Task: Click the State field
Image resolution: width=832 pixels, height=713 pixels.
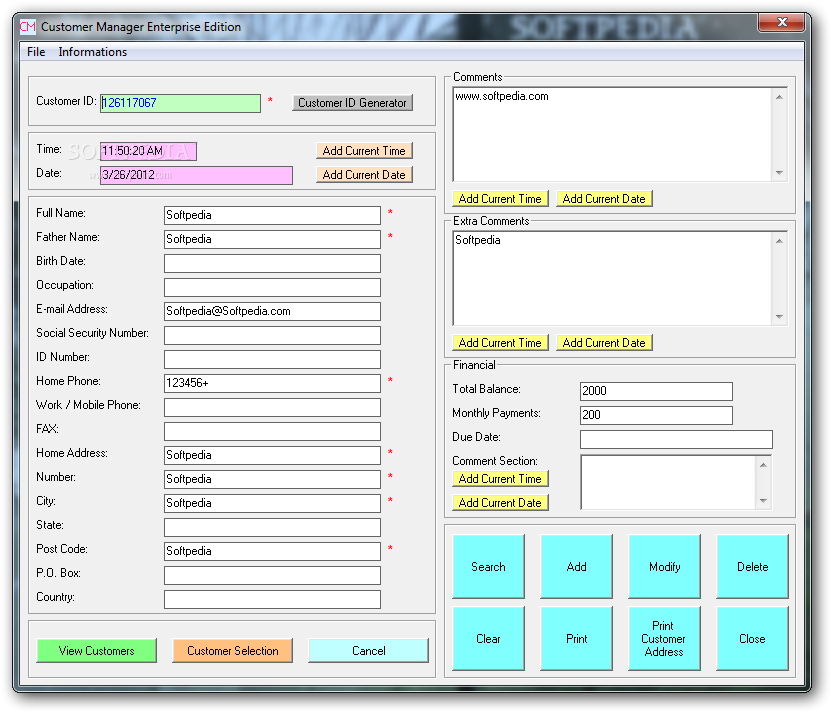Action: coord(272,527)
